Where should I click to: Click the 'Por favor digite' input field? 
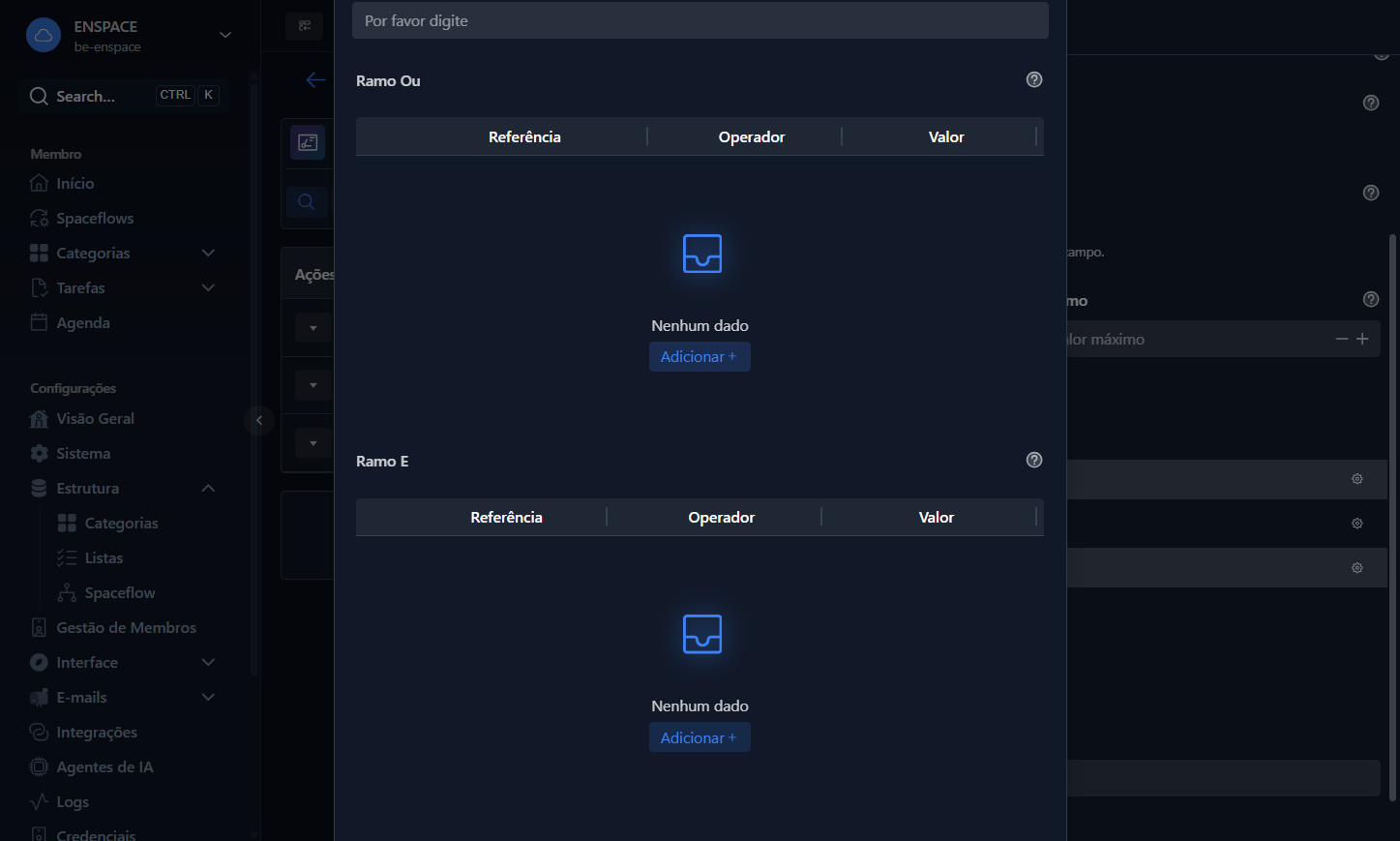[700, 20]
